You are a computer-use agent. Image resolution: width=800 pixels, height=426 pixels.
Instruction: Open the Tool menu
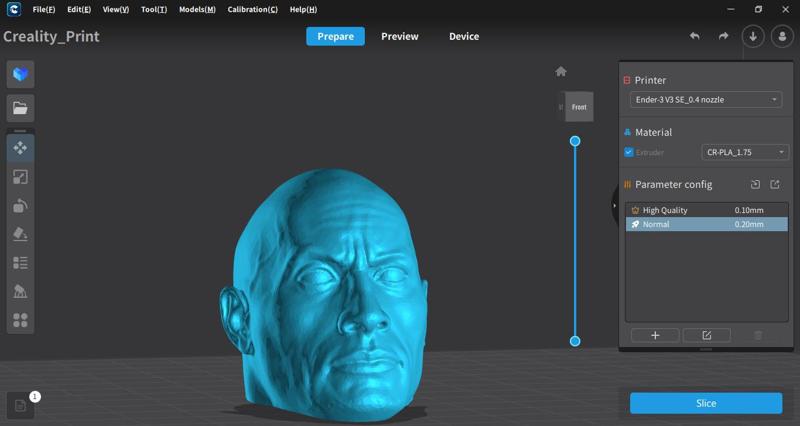[x=154, y=9]
